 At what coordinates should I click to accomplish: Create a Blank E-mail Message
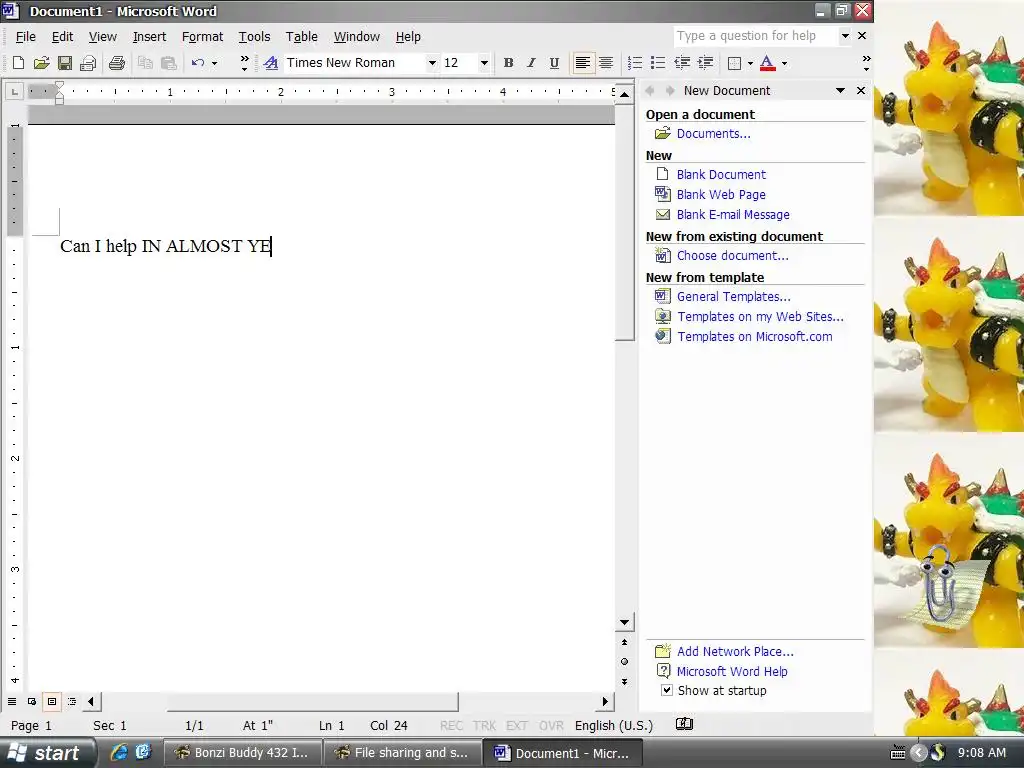tap(733, 215)
